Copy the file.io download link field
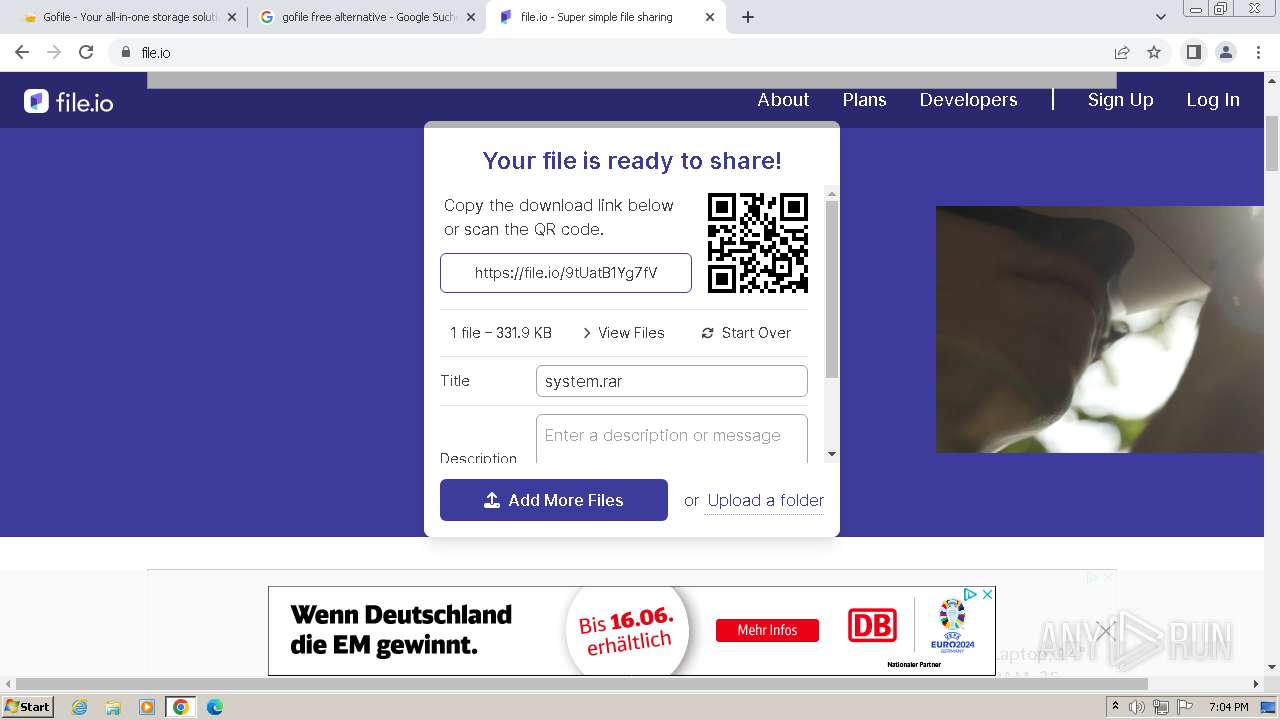The width and height of the screenshot is (1280, 720). click(x=566, y=273)
